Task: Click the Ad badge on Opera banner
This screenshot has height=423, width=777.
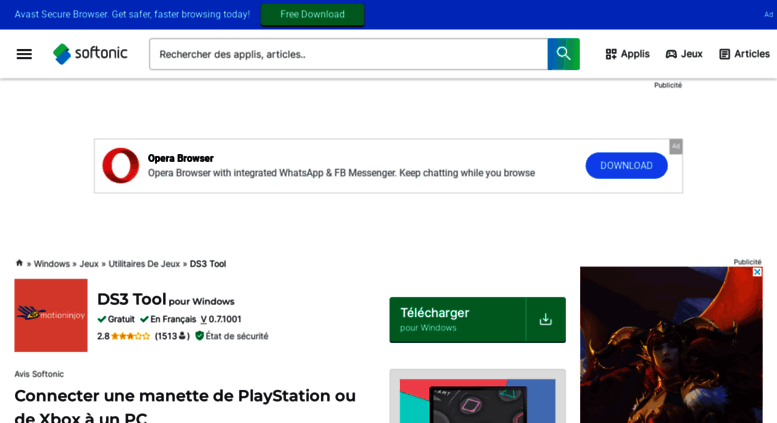Action: pos(676,146)
